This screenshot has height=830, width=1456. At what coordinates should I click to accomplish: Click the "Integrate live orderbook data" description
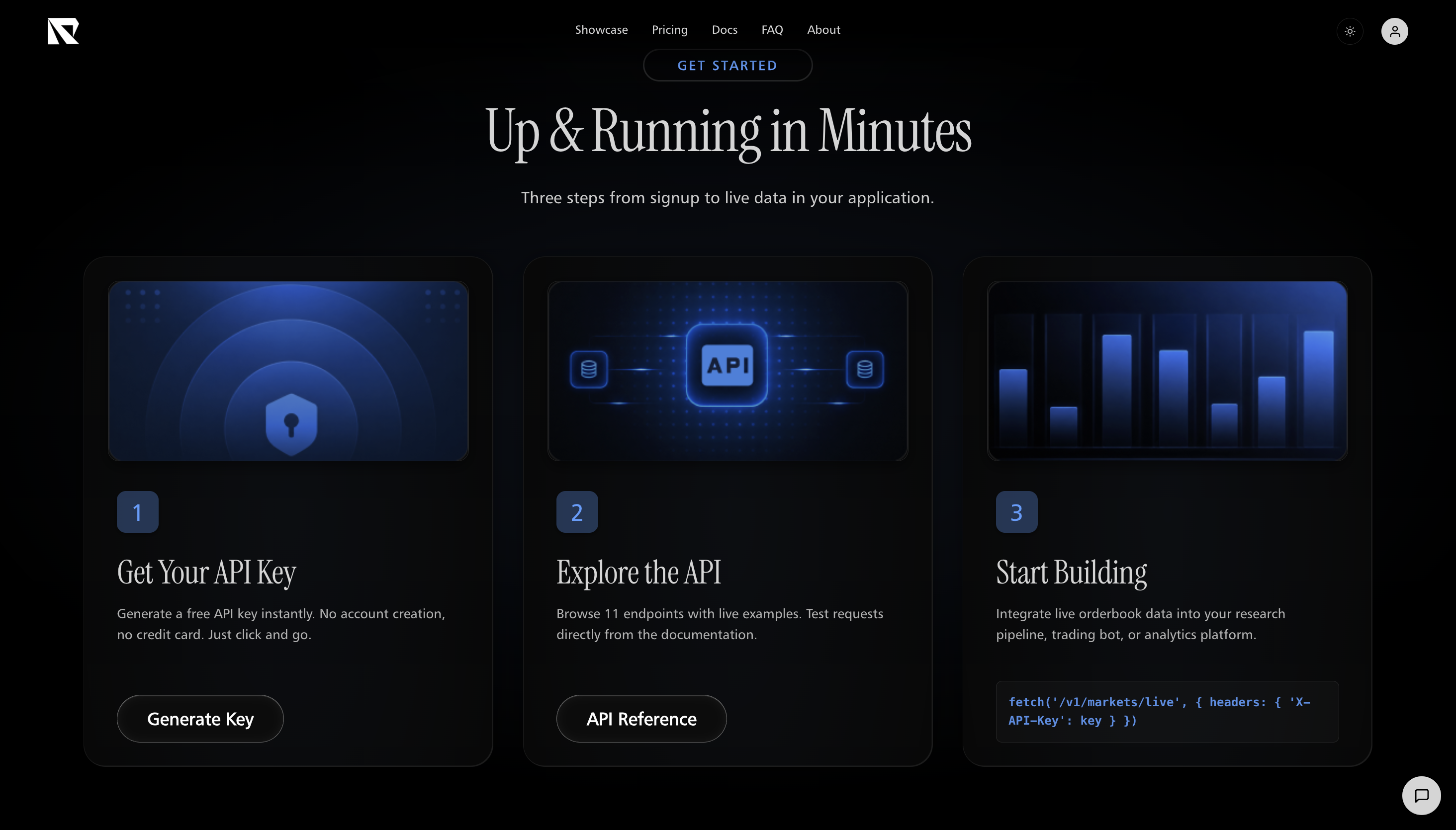point(1141,624)
